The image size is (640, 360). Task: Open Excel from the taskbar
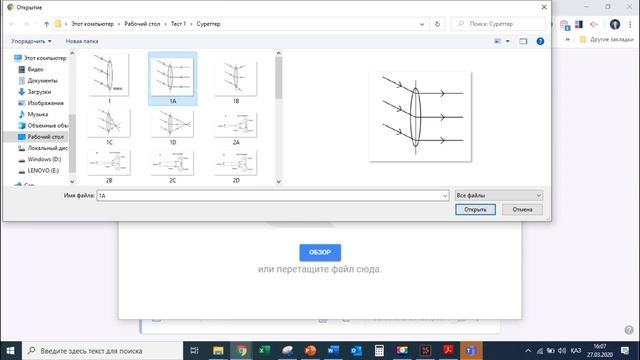(x=264, y=351)
